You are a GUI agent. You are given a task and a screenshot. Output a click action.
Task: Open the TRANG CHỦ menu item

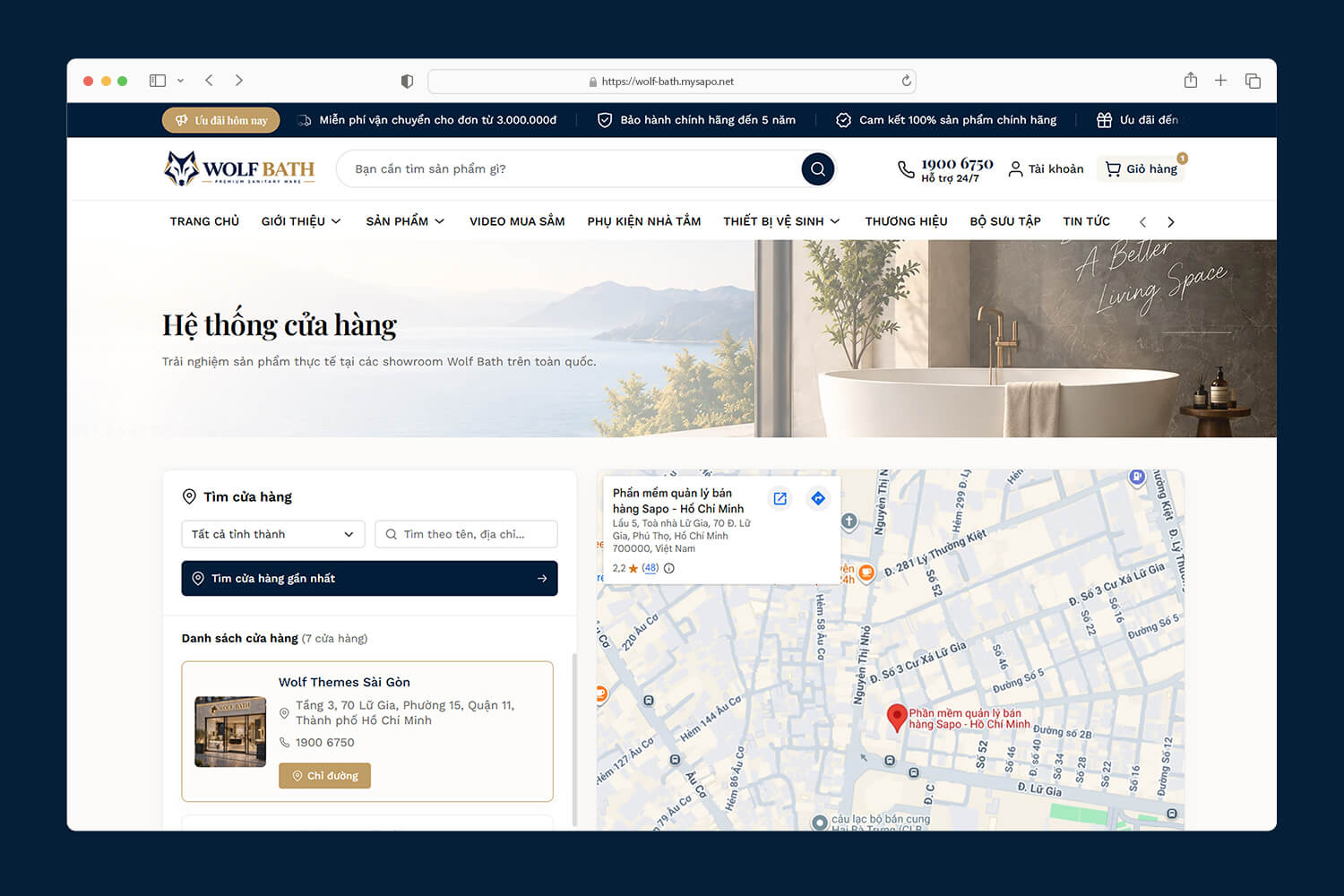tap(204, 221)
